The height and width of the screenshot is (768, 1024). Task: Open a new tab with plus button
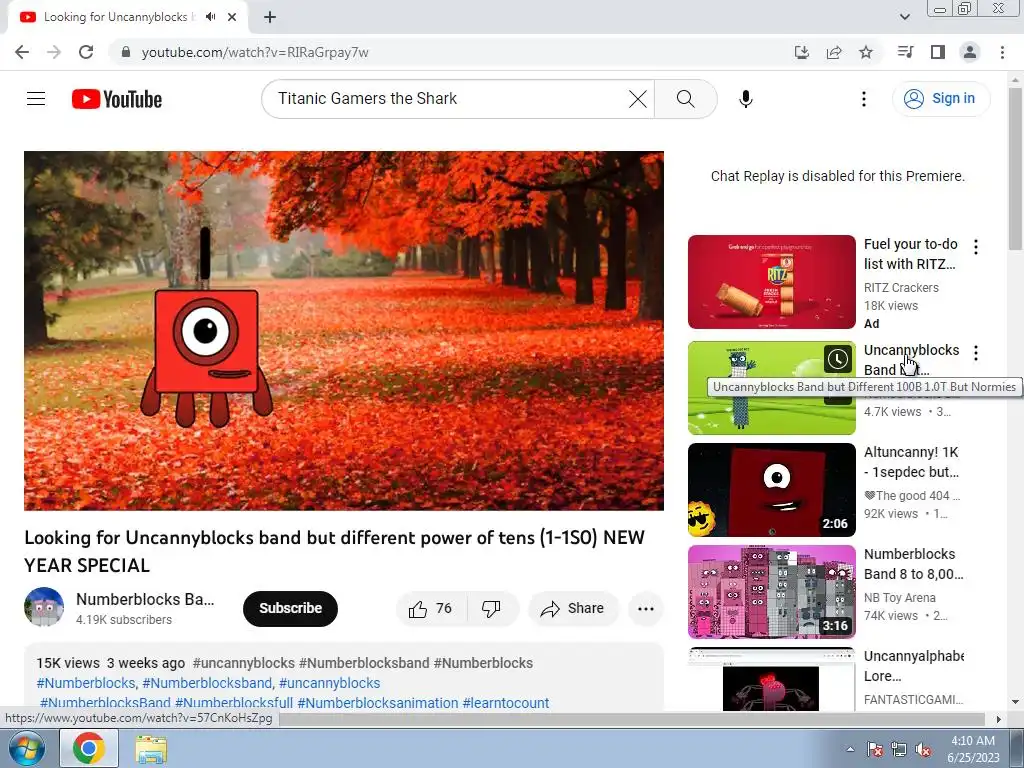coord(270,17)
